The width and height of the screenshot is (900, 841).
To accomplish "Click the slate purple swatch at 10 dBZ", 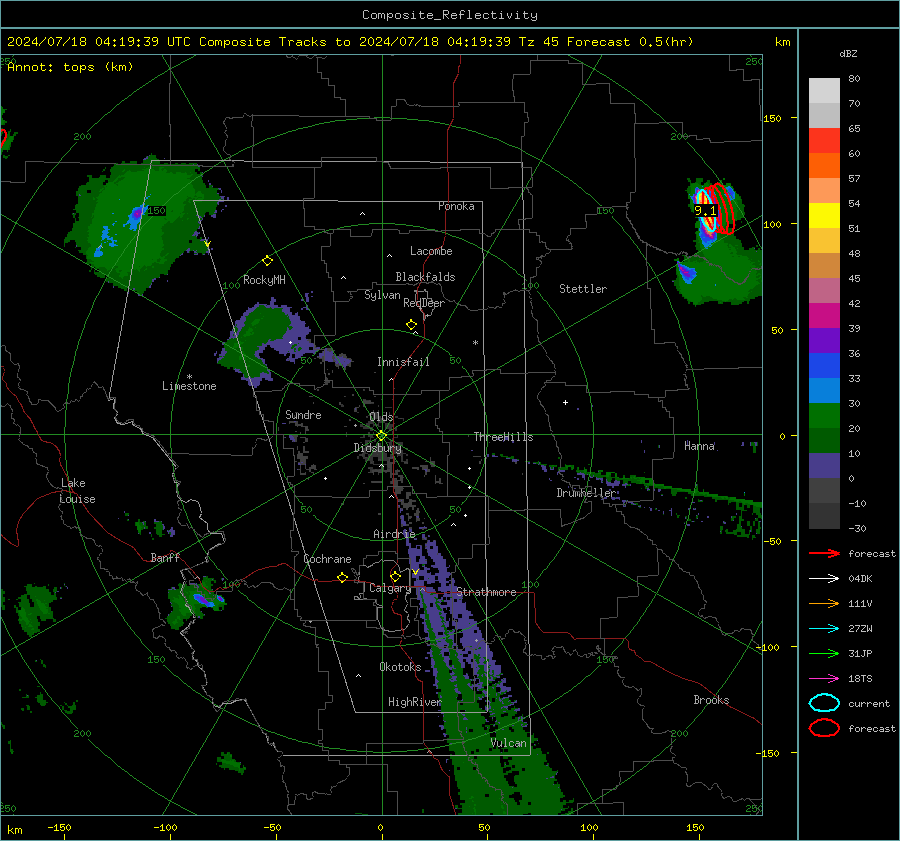I will 824,466.
